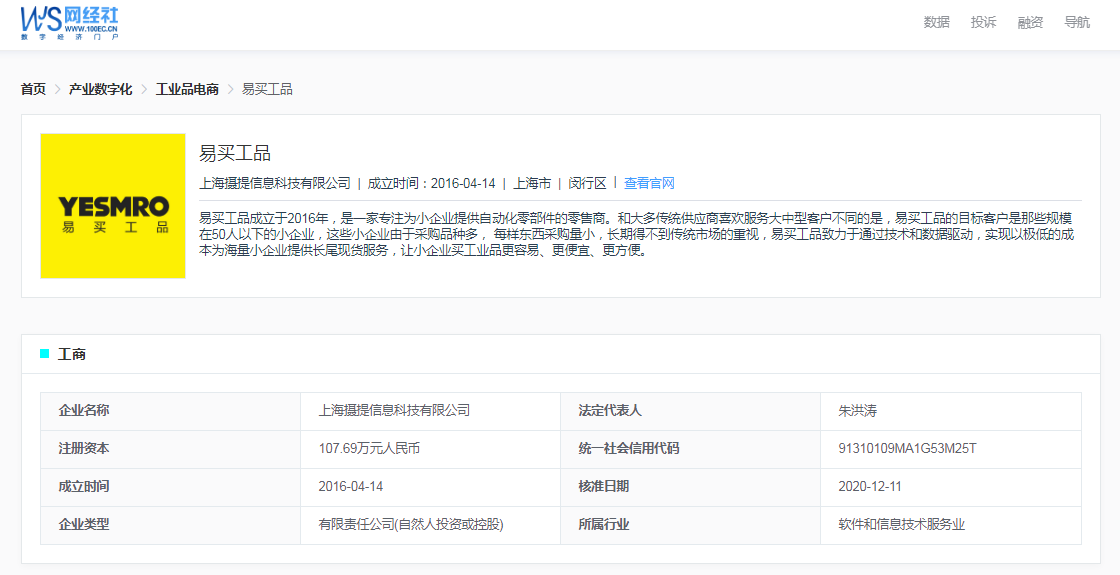Select the unified credit code 91310109MA1G53M25T
This screenshot has height=575, width=1120.
point(907,448)
